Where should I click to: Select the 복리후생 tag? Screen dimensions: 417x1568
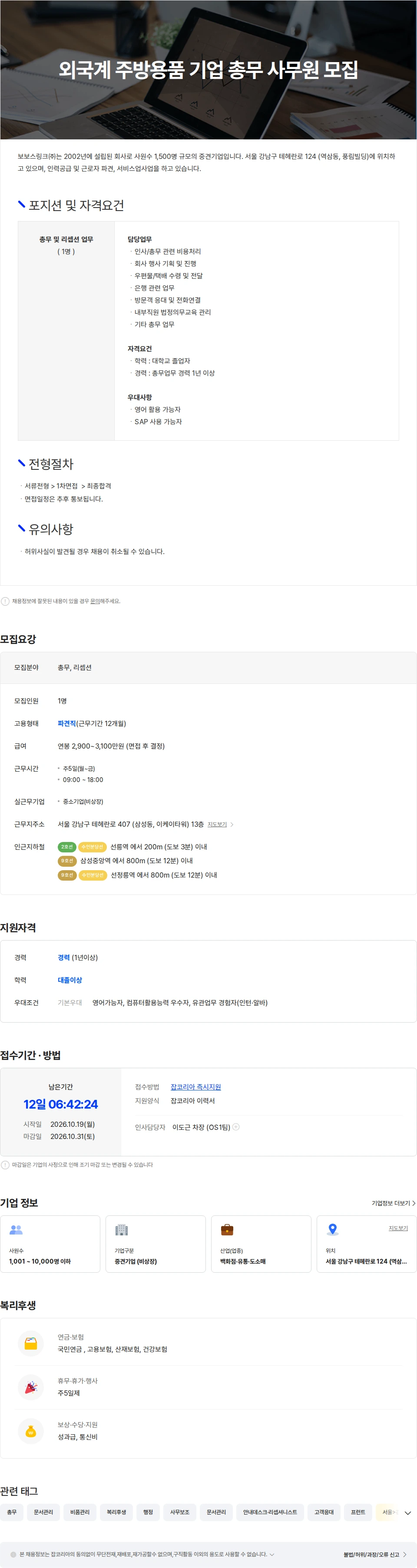pyautogui.click(x=116, y=1512)
